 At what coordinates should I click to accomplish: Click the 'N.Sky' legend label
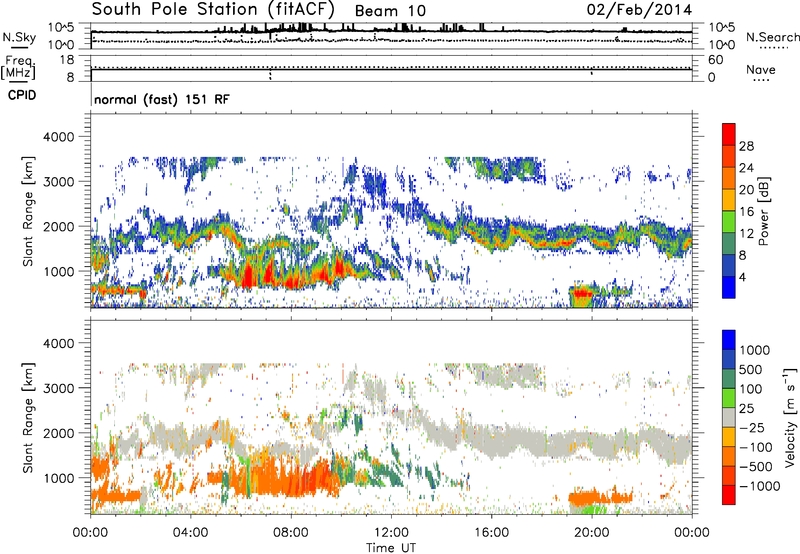[x=19, y=37]
